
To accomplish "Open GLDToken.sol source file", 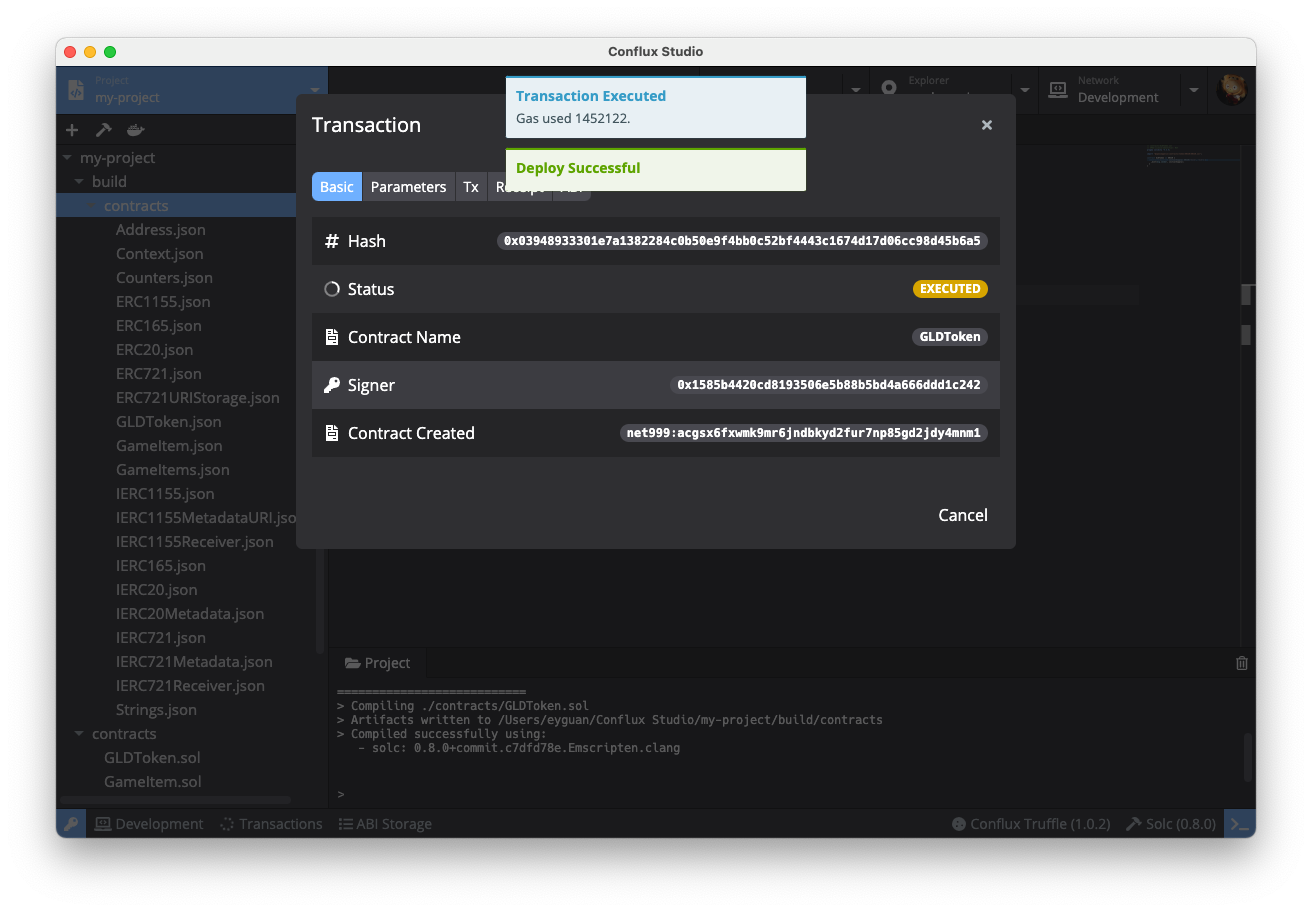I will point(152,758).
